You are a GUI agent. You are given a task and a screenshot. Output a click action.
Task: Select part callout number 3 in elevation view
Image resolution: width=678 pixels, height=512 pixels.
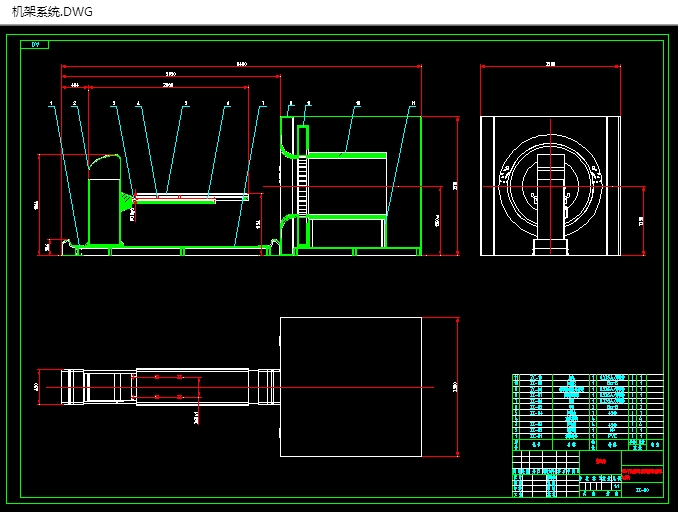point(114,103)
